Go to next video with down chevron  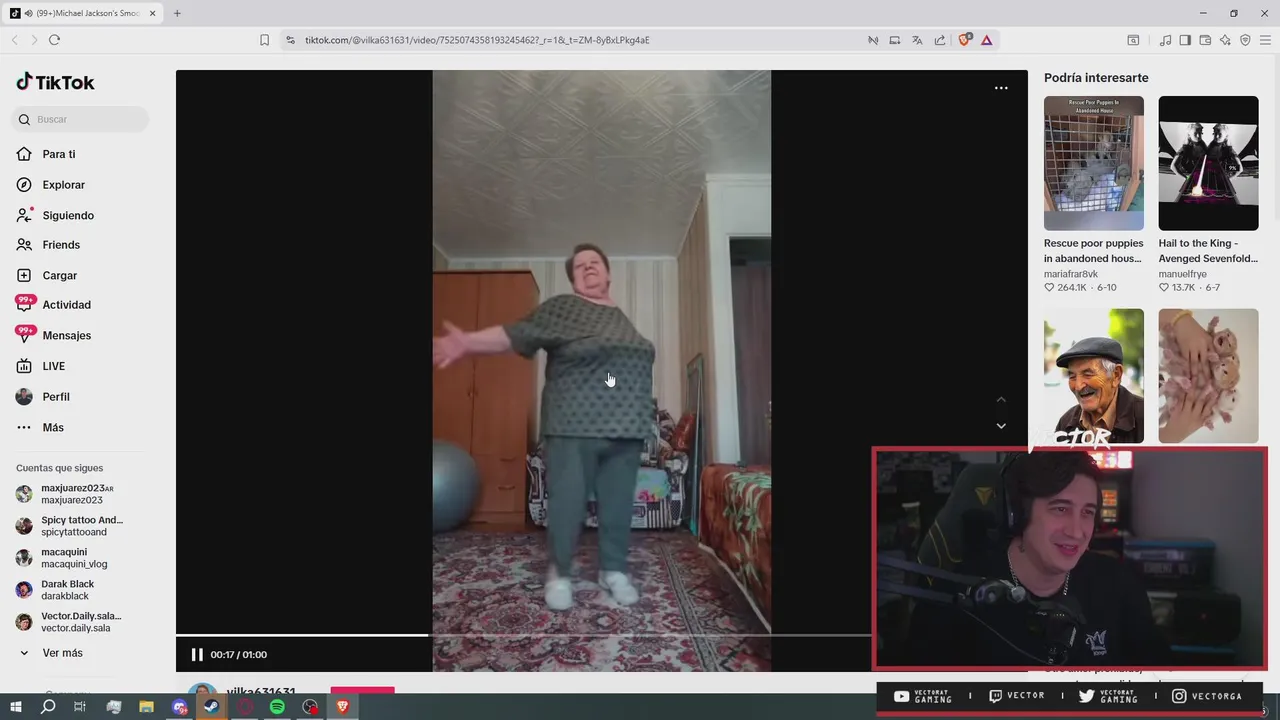coord(1001,426)
